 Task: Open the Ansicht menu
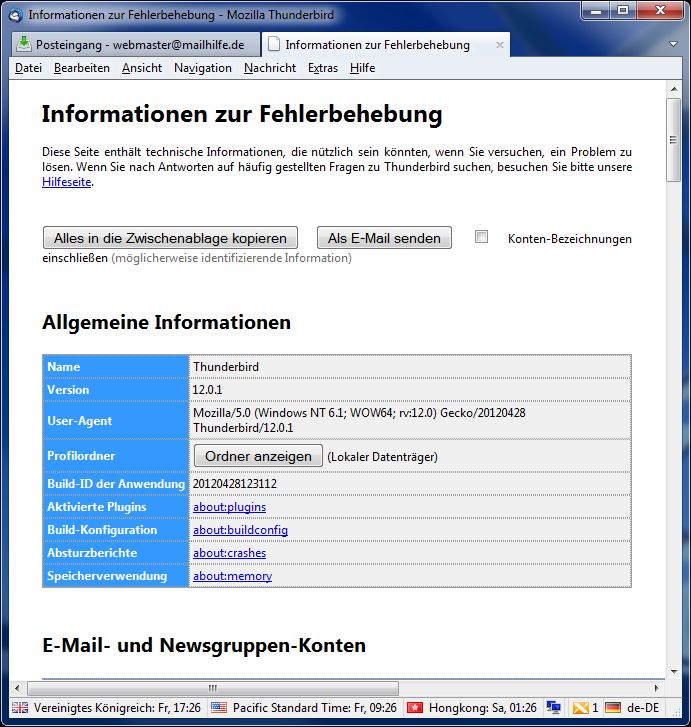tap(142, 68)
